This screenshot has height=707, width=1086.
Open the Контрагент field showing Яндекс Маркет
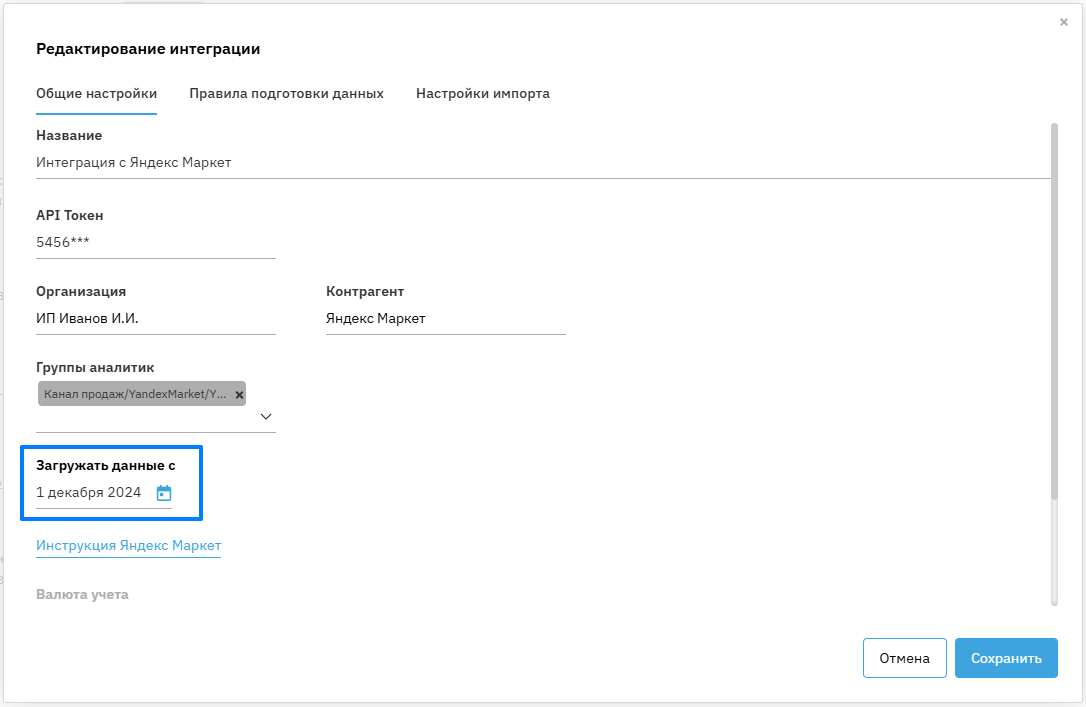(445, 319)
